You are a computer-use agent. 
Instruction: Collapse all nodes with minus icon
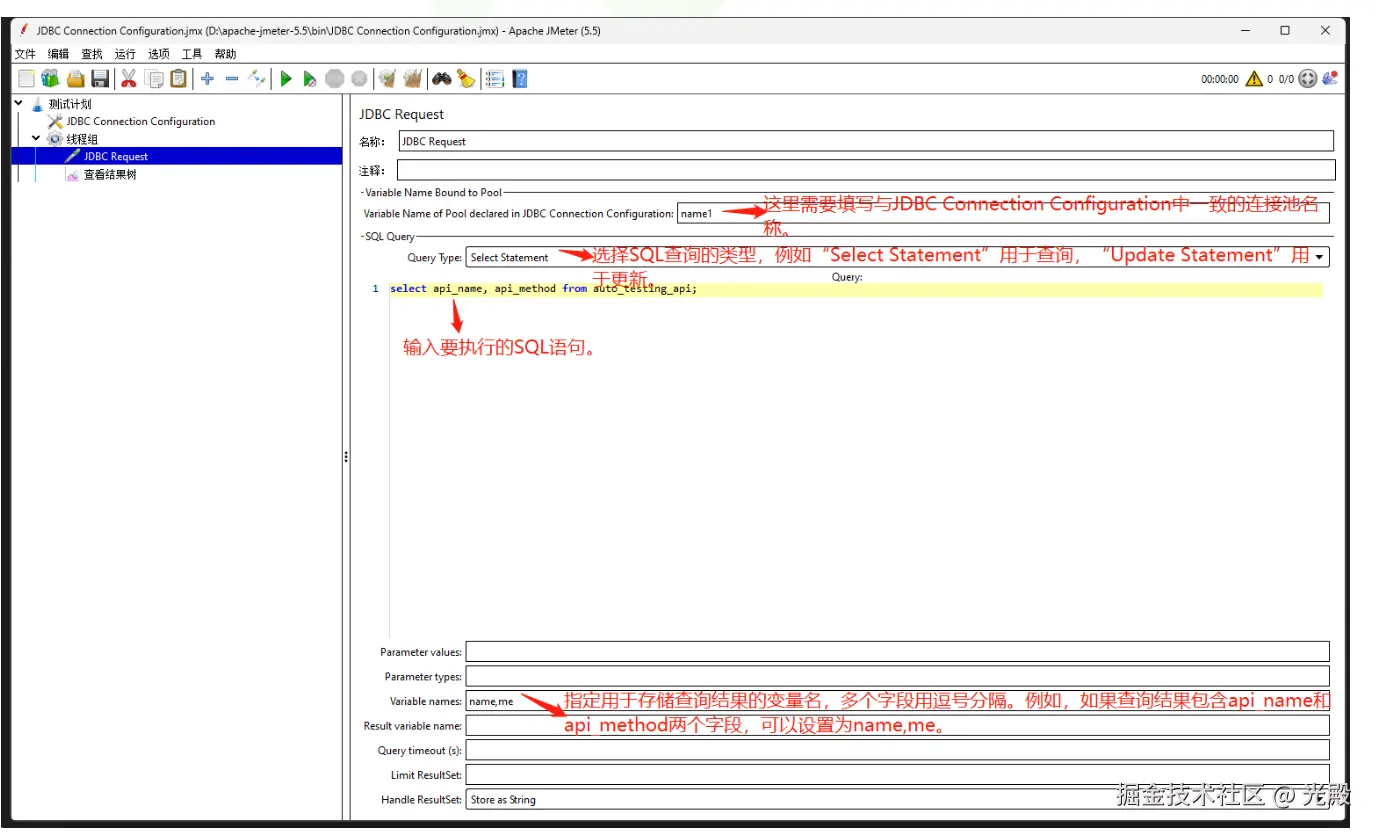coord(232,78)
